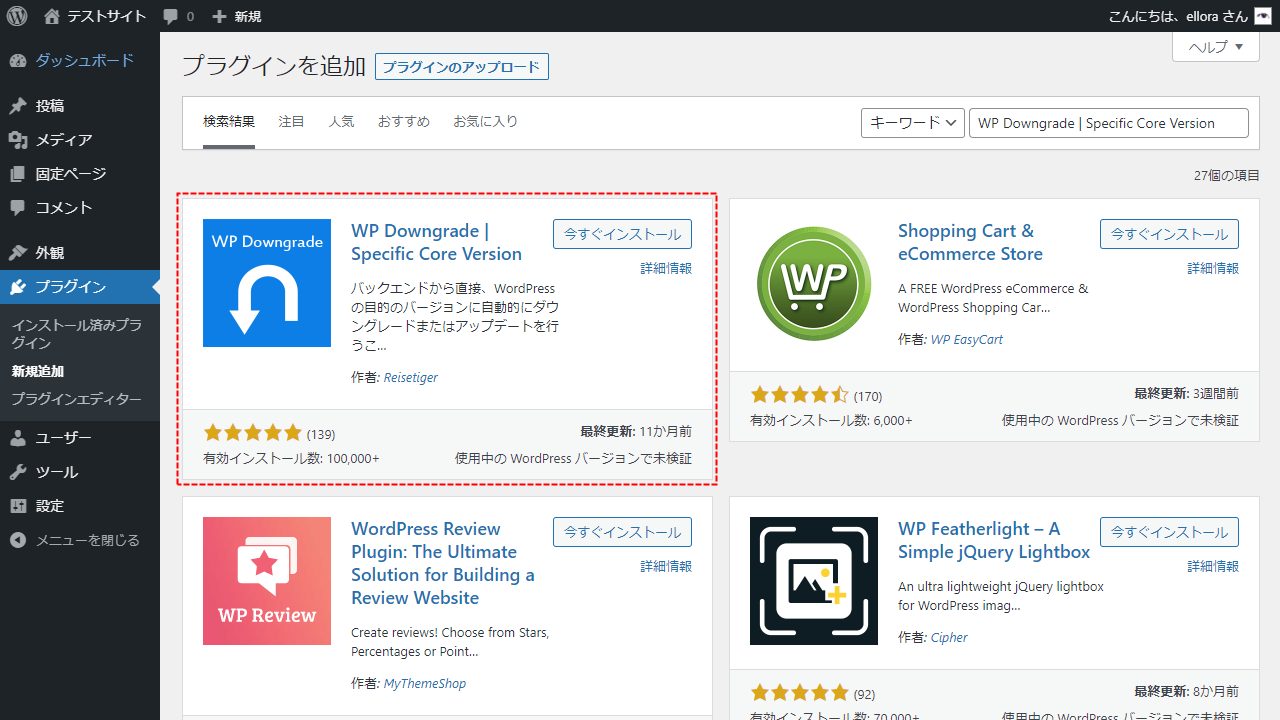Open 詳細情報 for WP Downgrade
Viewport: 1280px width, 720px height.
(x=666, y=268)
